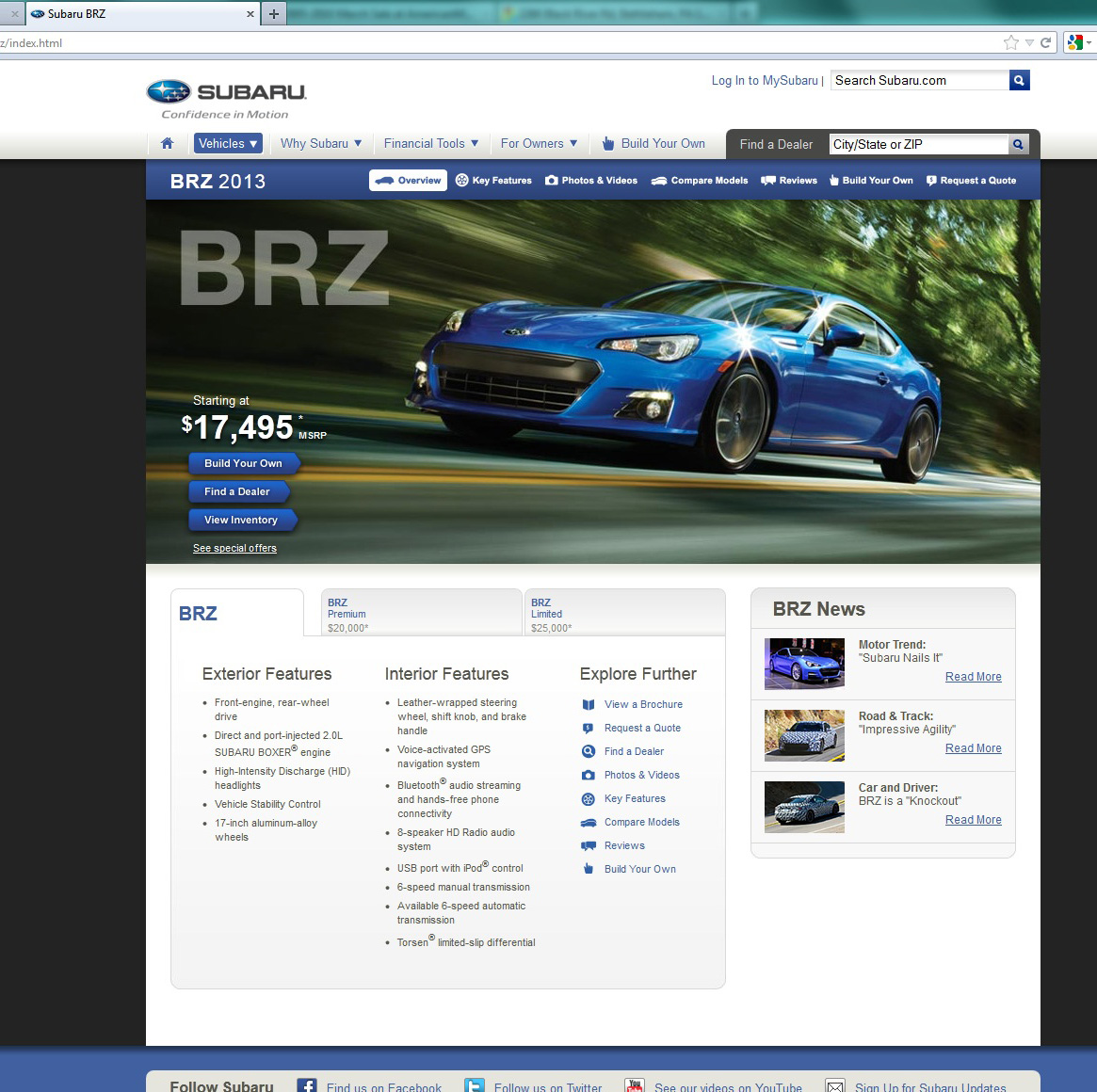This screenshot has width=1097, height=1092.
Task: Click the City/State or ZIP input field
Action: (918, 144)
